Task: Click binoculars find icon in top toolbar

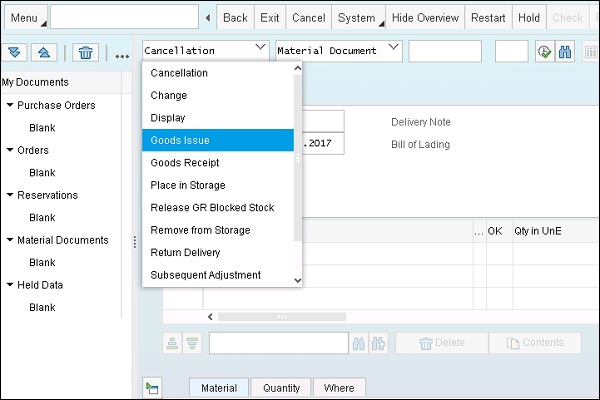Action: coord(566,51)
